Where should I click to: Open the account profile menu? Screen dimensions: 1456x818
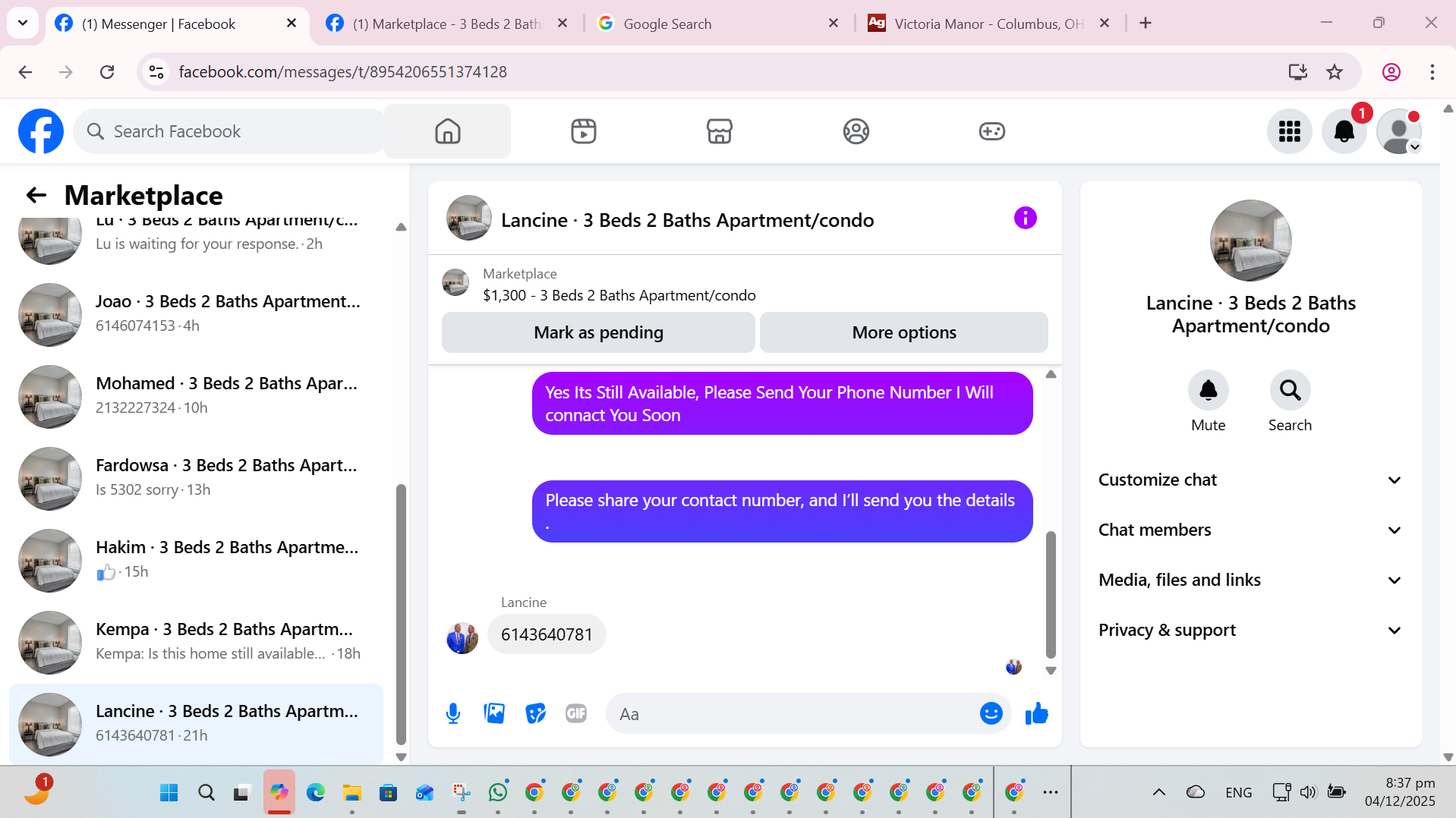[x=1398, y=131]
